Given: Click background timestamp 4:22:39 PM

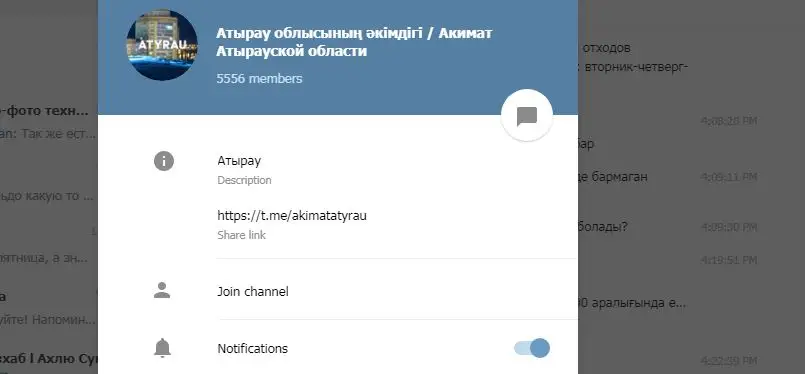Looking at the screenshot, I should (x=729, y=360).
